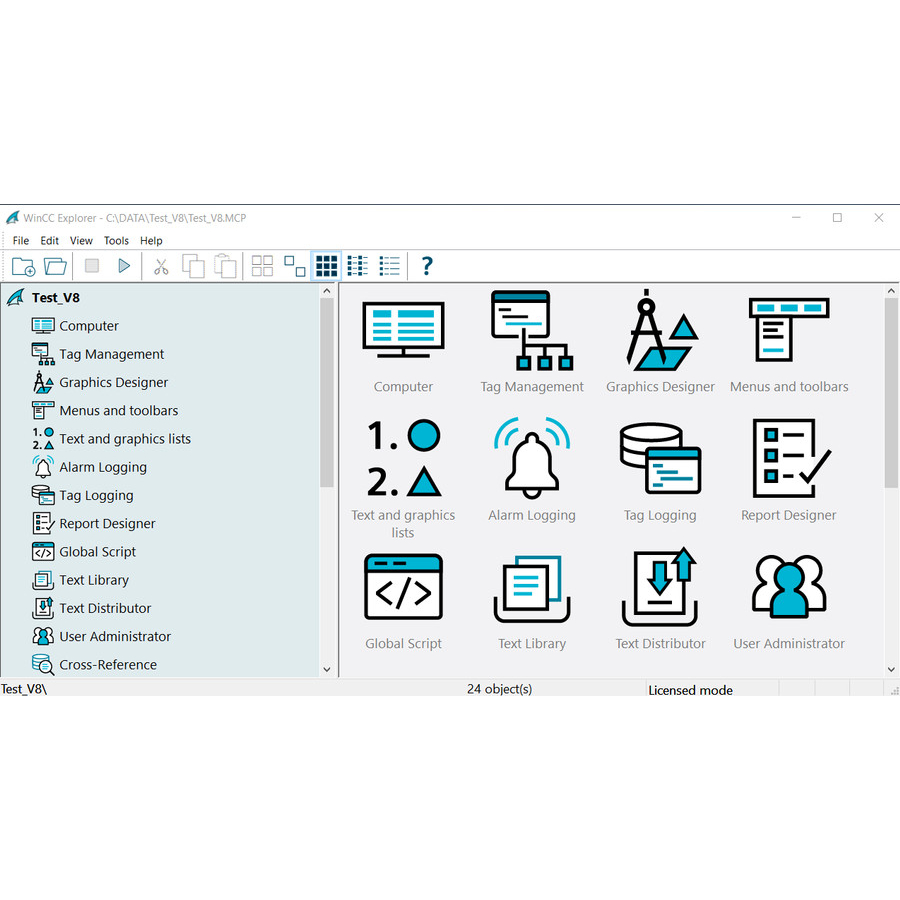The width and height of the screenshot is (900, 900).
Task: Click the large Alarm Logging bell icon
Action: tap(532, 458)
